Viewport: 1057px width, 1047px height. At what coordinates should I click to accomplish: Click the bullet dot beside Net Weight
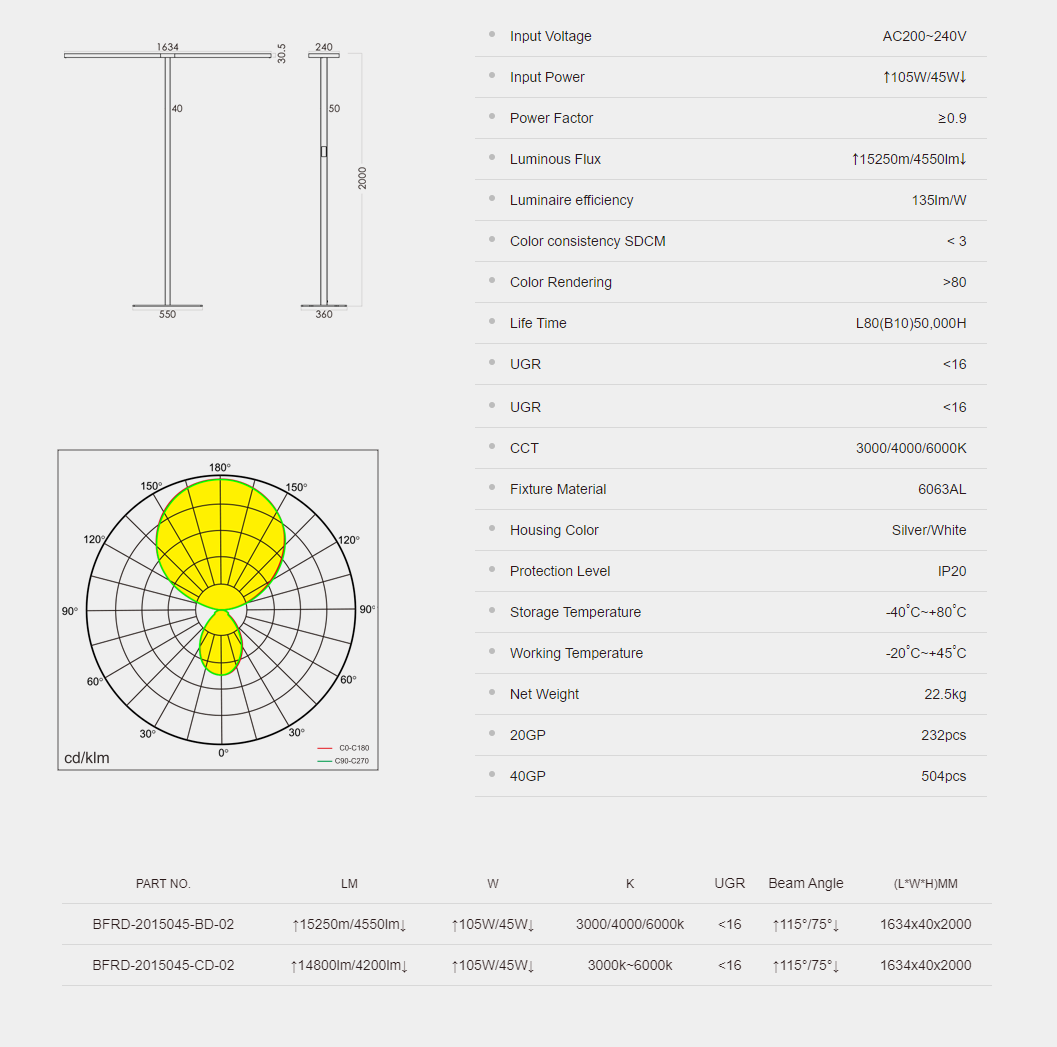coord(492,693)
